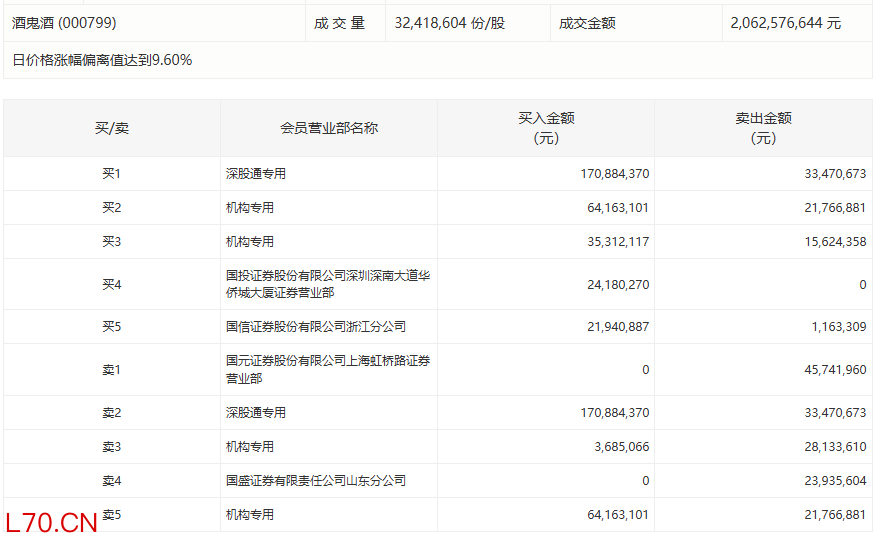Select the 买1 row label
This screenshot has height=543, width=879.
(112, 174)
